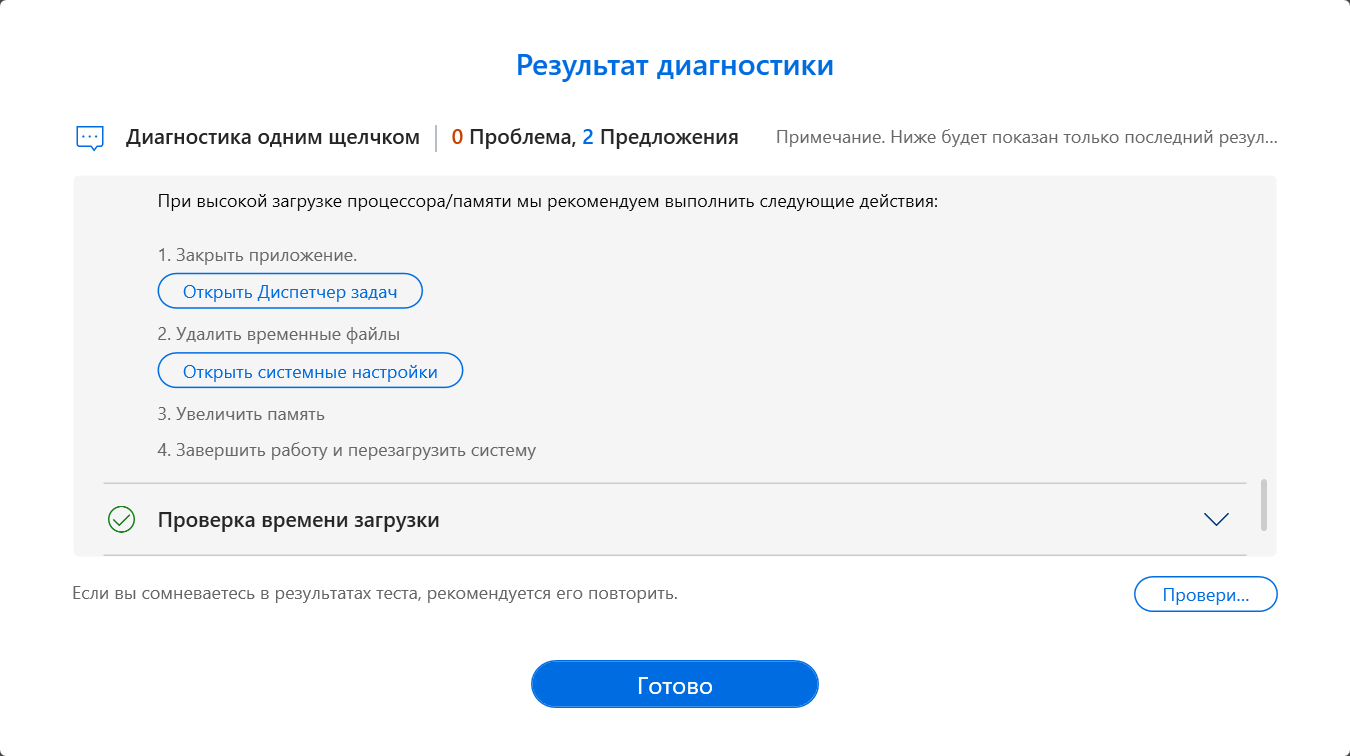
Task: Open Task Manager via Открыть Диспетчер задач
Action: click(x=290, y=292)
